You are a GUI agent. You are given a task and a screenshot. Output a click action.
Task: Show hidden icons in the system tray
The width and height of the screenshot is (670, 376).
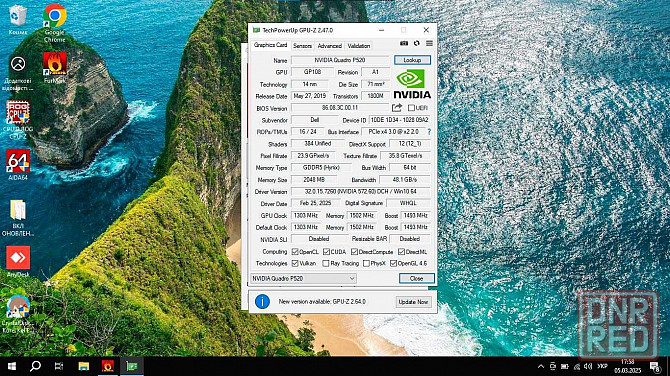click(541, 366)
